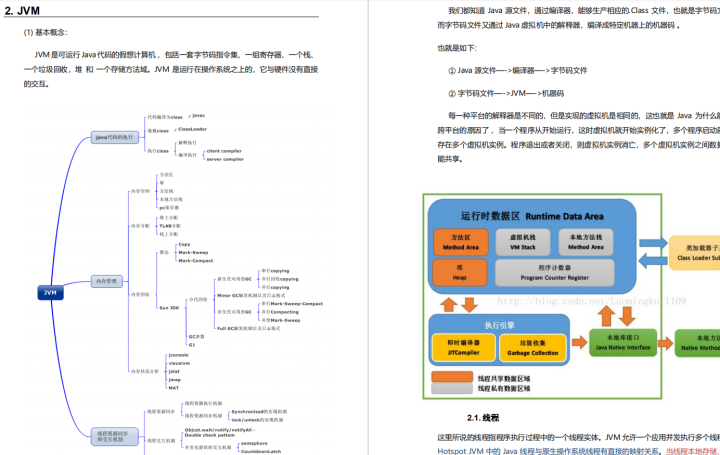The width and height of the screenshot is (720, 455).
Task: Click the "ClassLoader" leaf in mind map
Action: click(x=192, y=129)
